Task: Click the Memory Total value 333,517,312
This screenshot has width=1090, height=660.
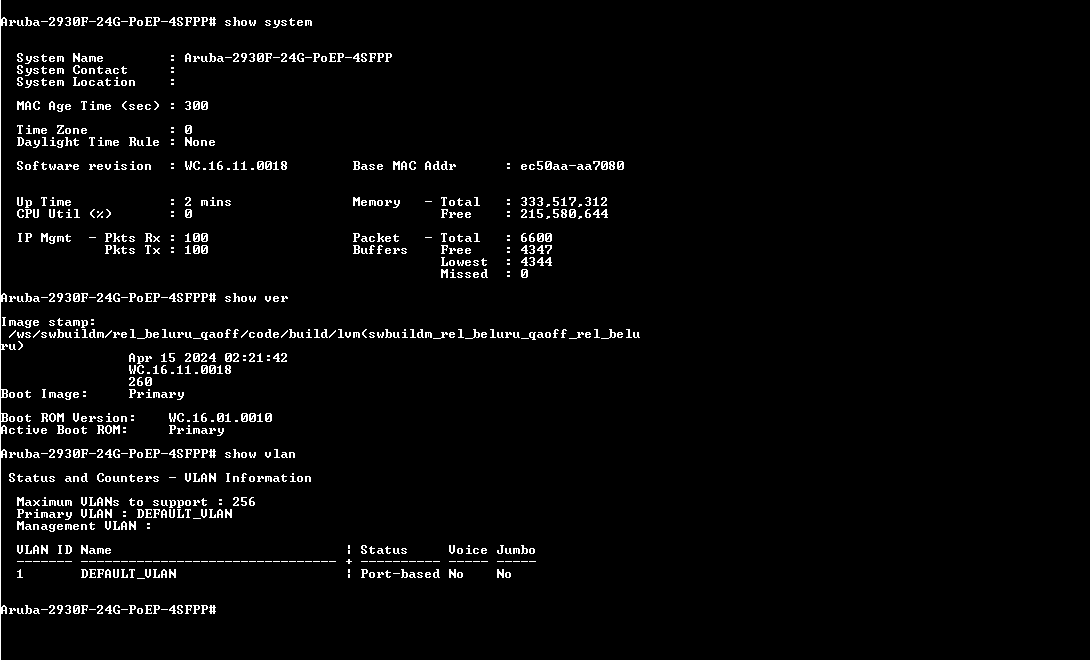Action: pyautogui.click(x=564, y=202)
